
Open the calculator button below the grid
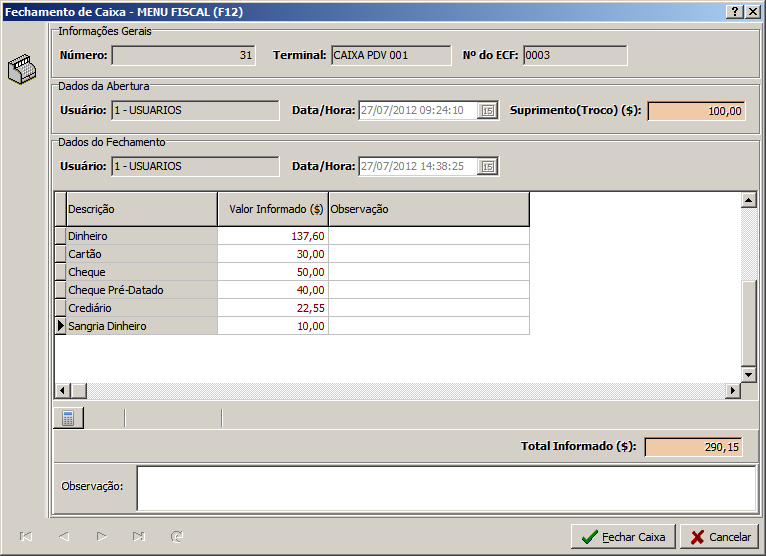coord(68,418)
